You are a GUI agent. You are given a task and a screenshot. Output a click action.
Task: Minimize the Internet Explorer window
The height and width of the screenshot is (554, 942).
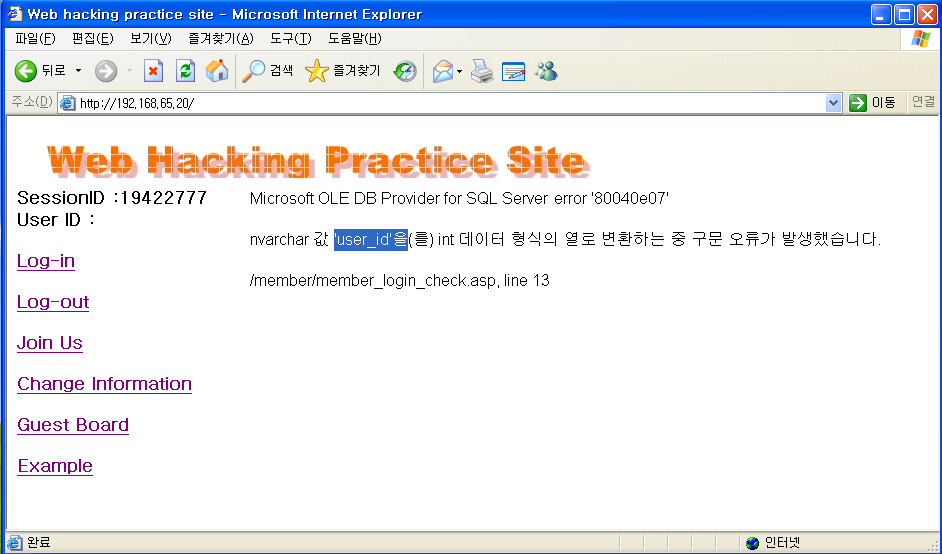881,14
